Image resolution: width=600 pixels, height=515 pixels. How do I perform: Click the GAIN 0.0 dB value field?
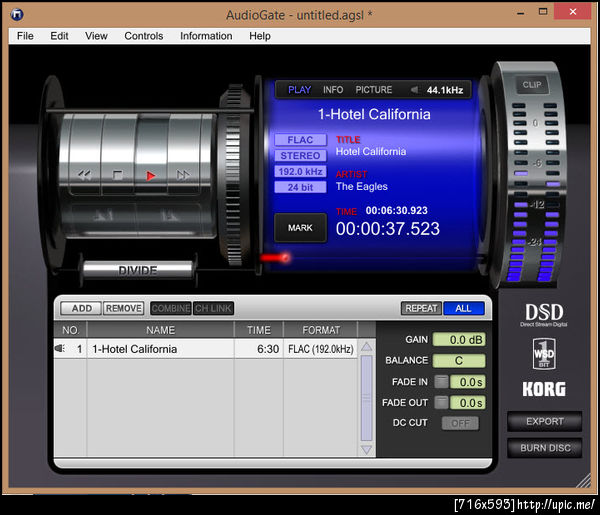pos(459,340)
